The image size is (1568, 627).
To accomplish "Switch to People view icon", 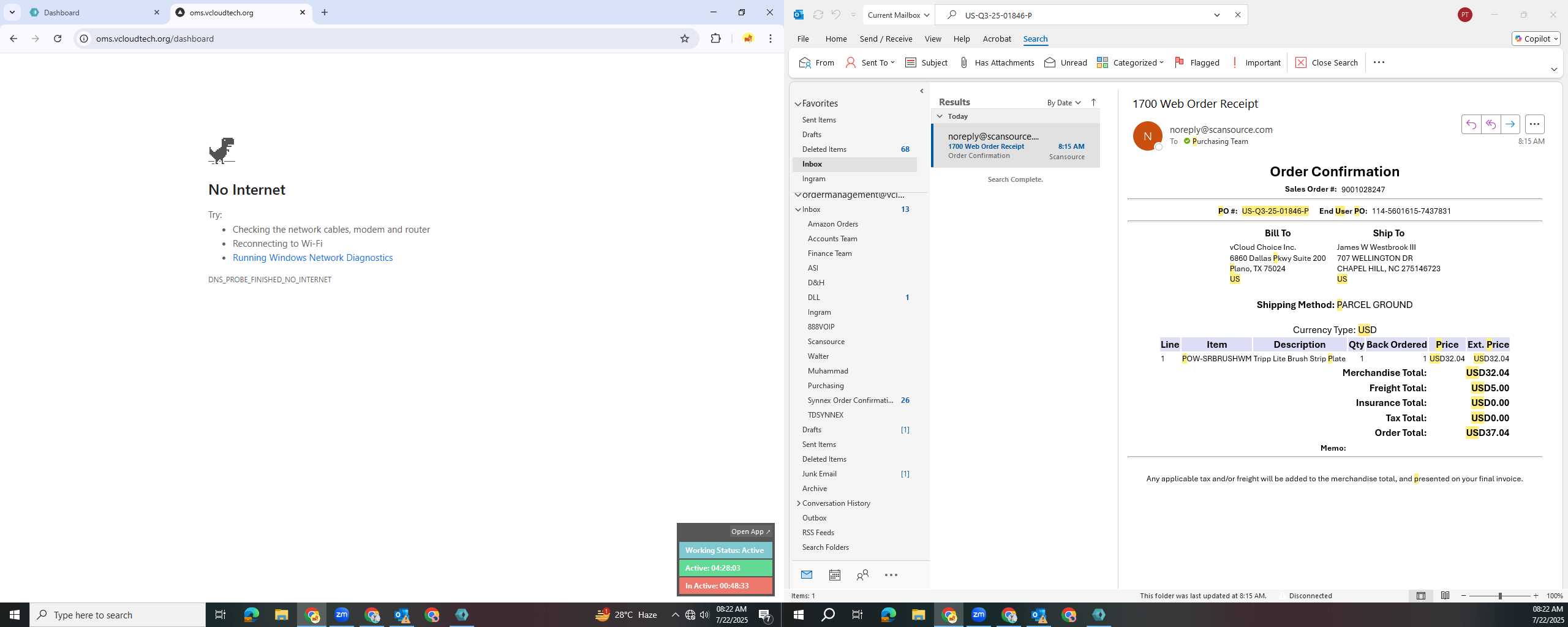I will click(x=862, y=575).
